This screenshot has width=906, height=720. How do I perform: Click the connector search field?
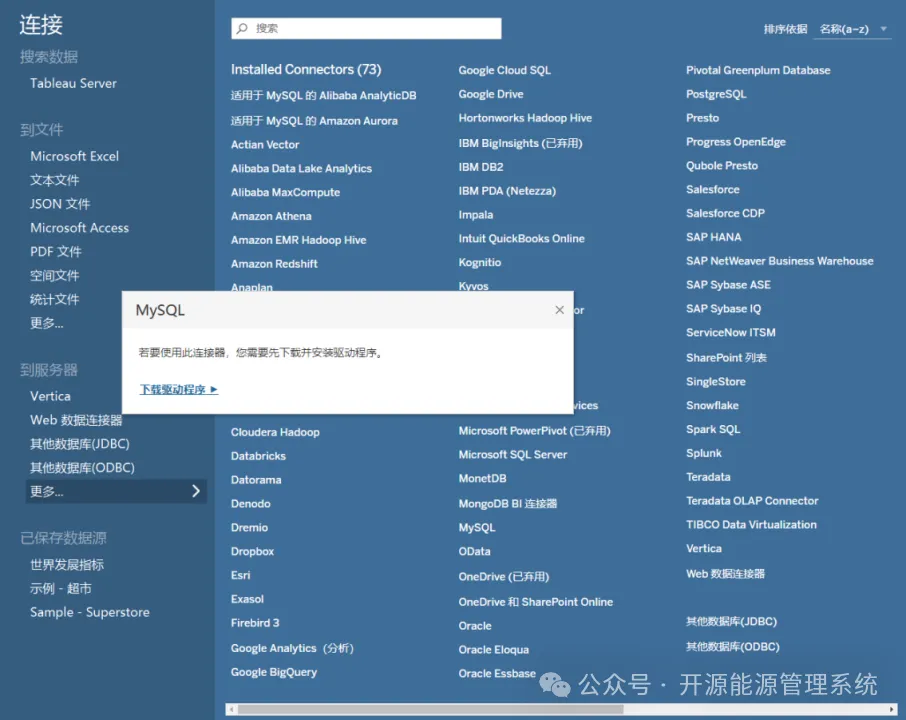click(366, 28)
